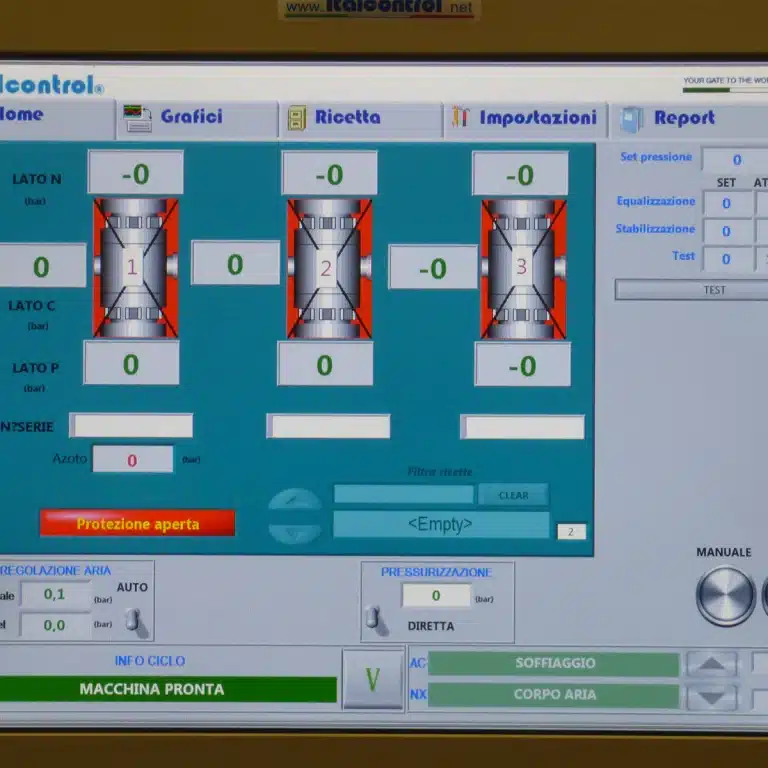Toggle the AUTO air regulation switch

pos(133,621)
